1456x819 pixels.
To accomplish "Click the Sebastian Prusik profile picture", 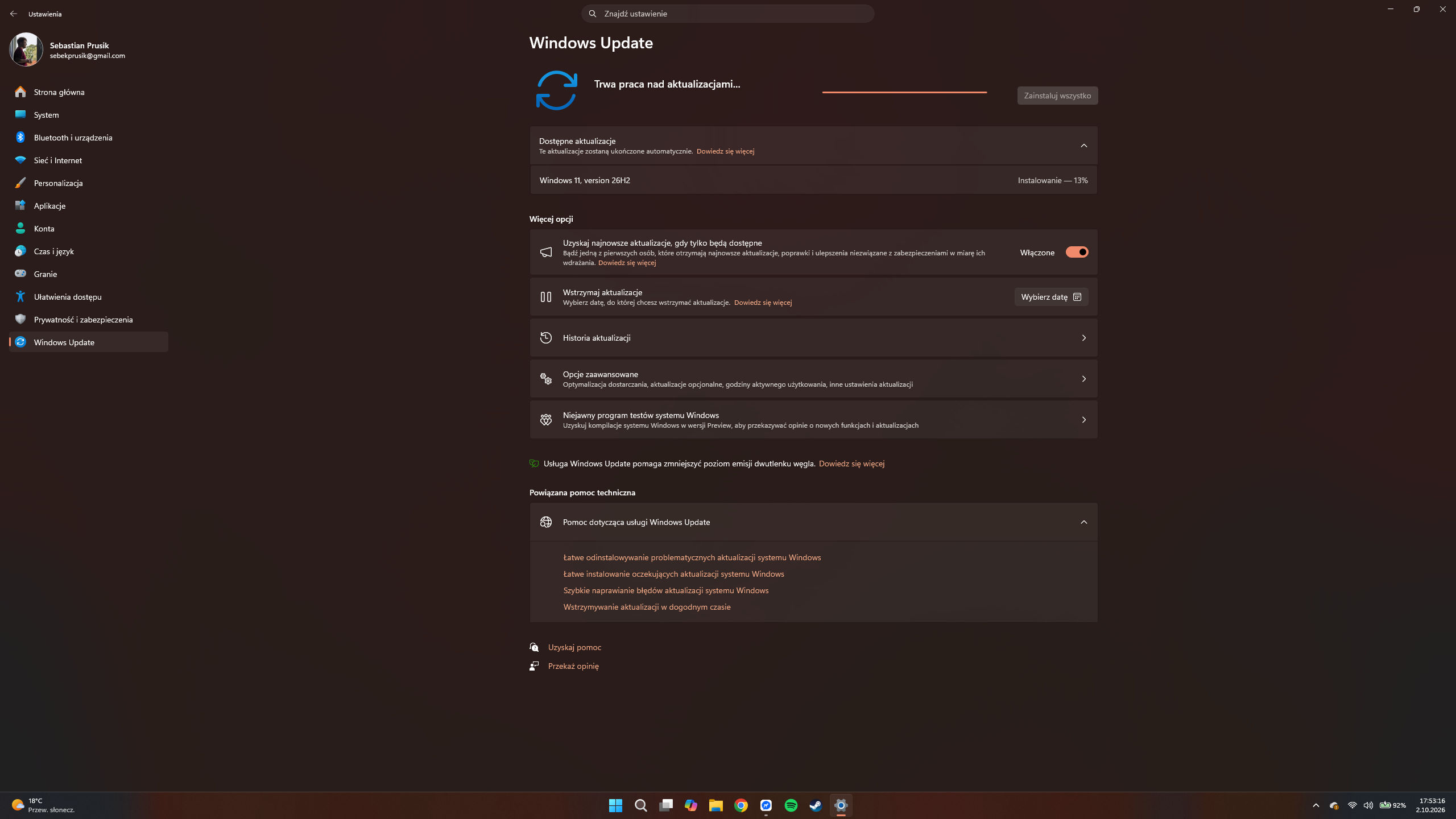I will click(26, 49).
